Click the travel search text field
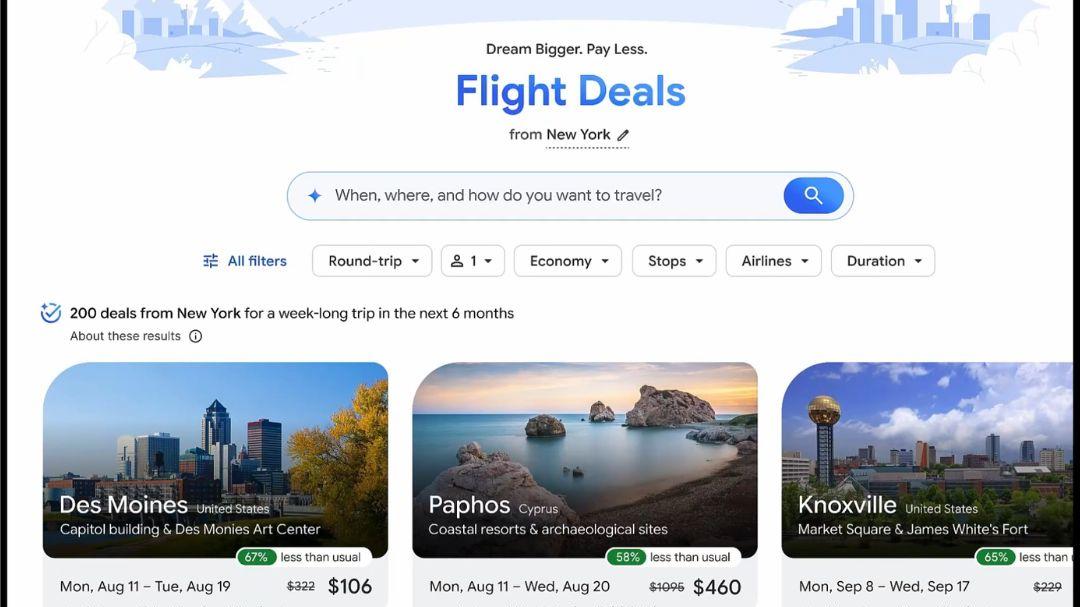 point(551,196)
